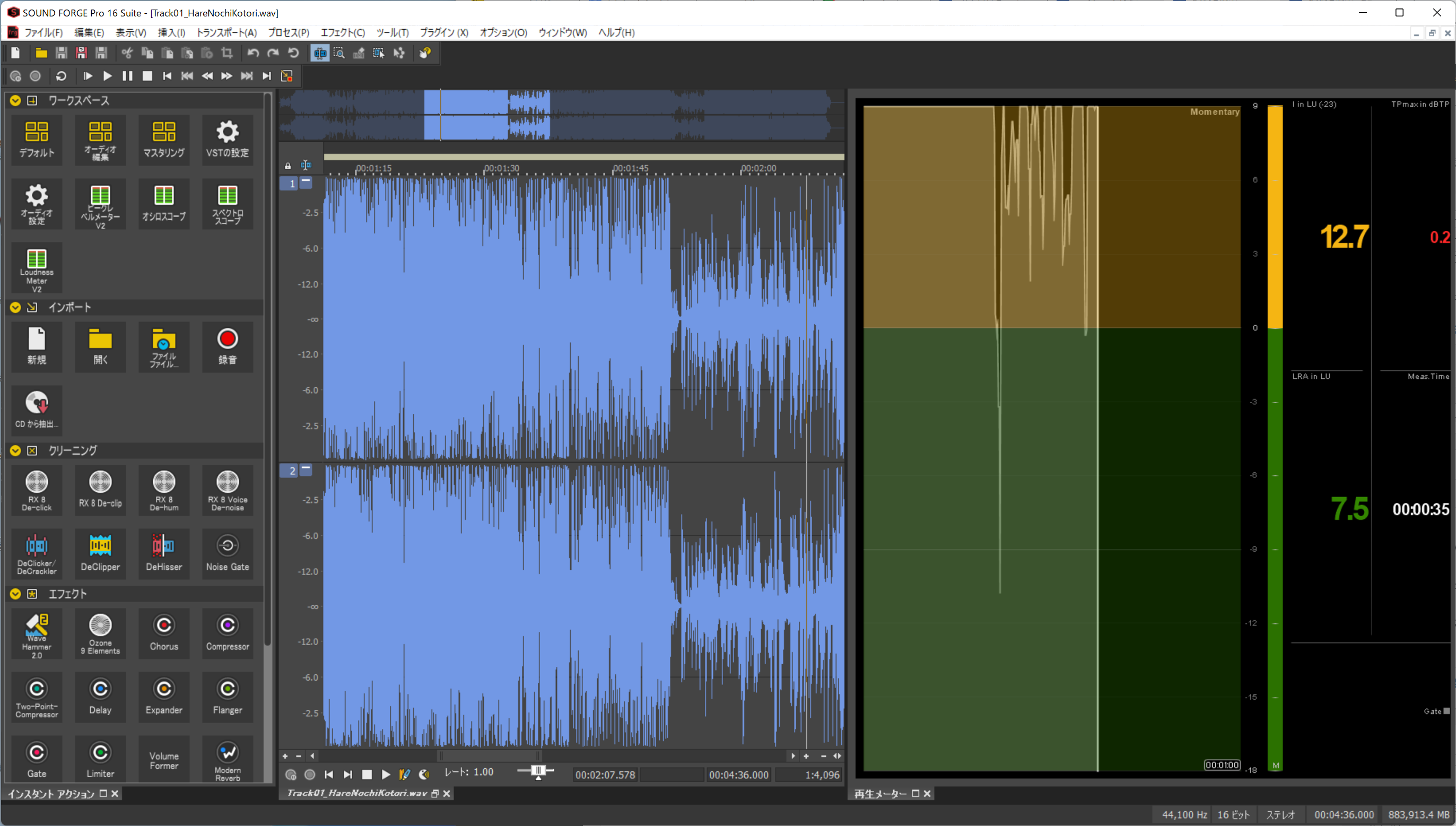The height and width of the screenshot is (826, 1456).
Task: Click the 録音 (record) import icon
Action: 228,347
